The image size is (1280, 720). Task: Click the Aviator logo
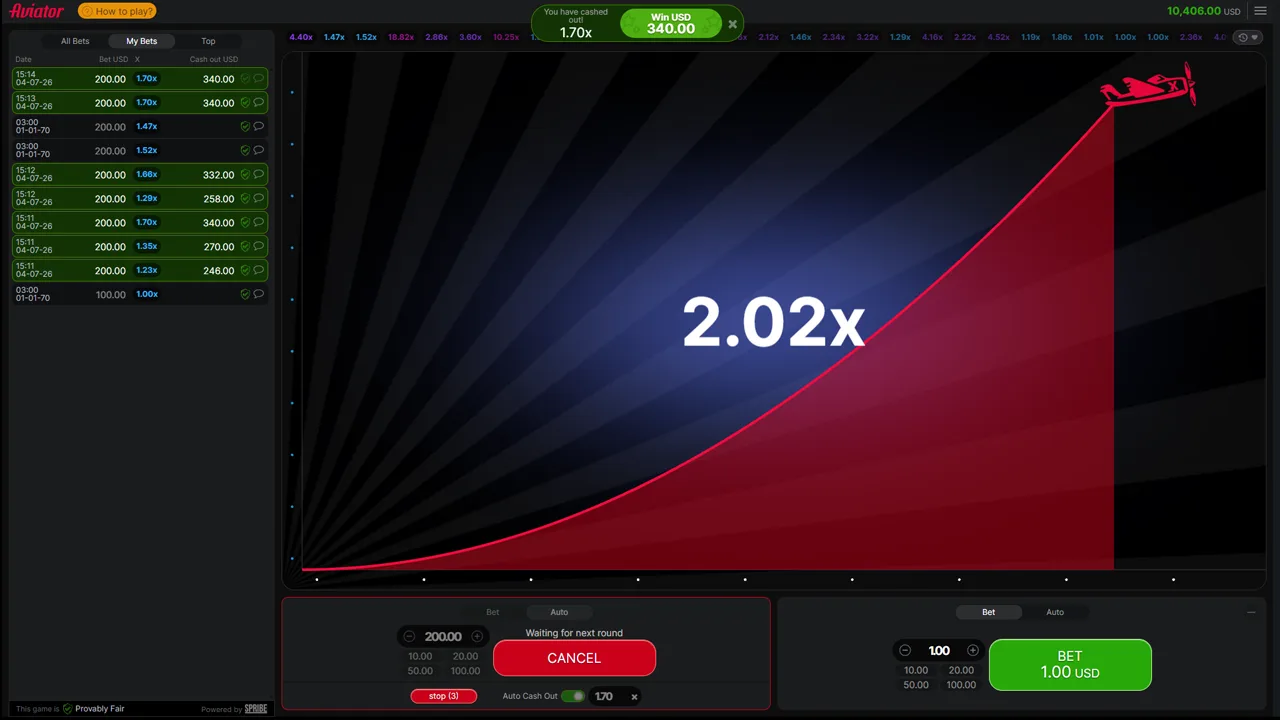pyautogui.click(x=37, y=11)
